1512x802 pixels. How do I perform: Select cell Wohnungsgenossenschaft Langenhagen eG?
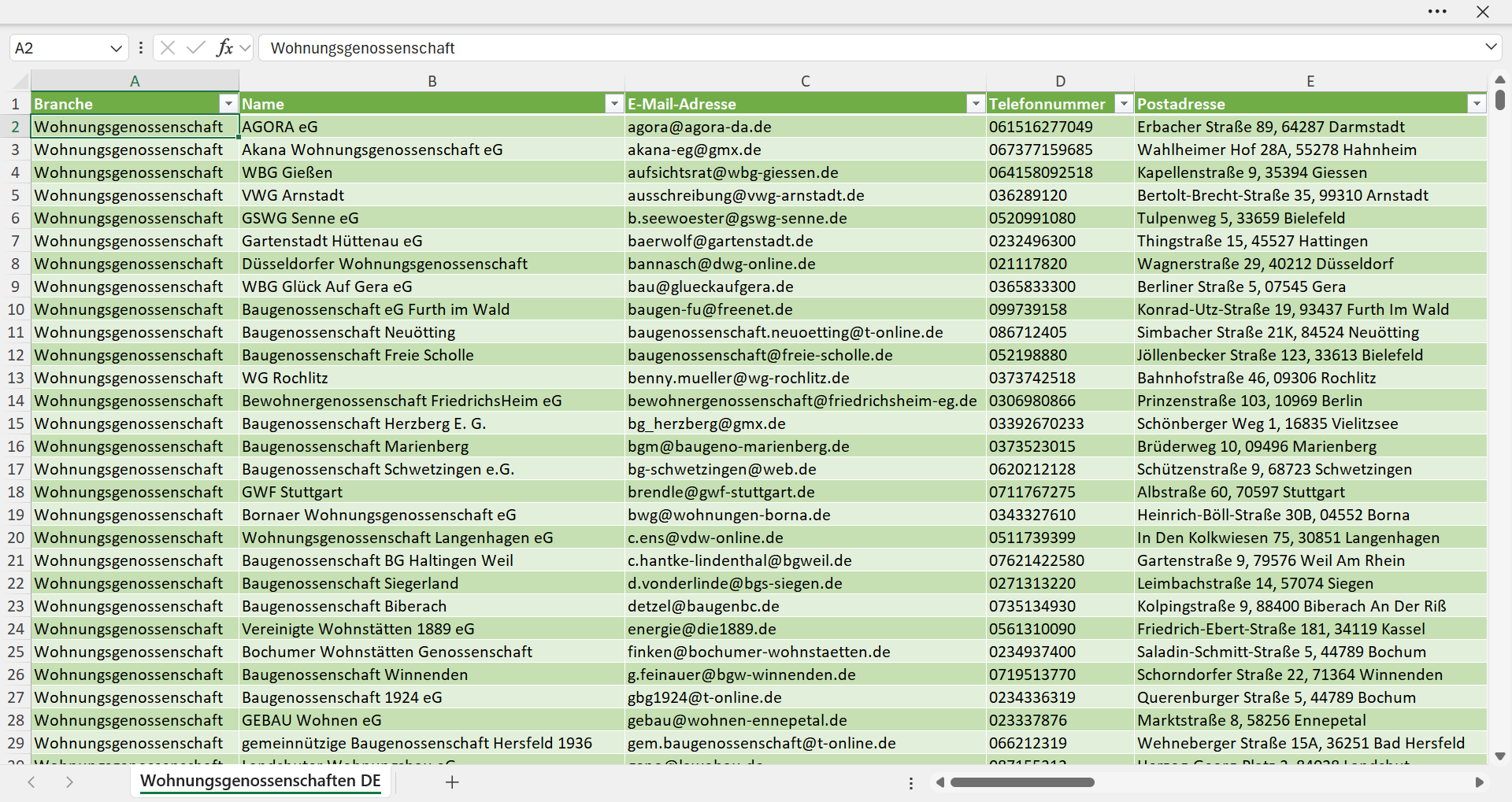pyautogui.click(x=432, y=538)
